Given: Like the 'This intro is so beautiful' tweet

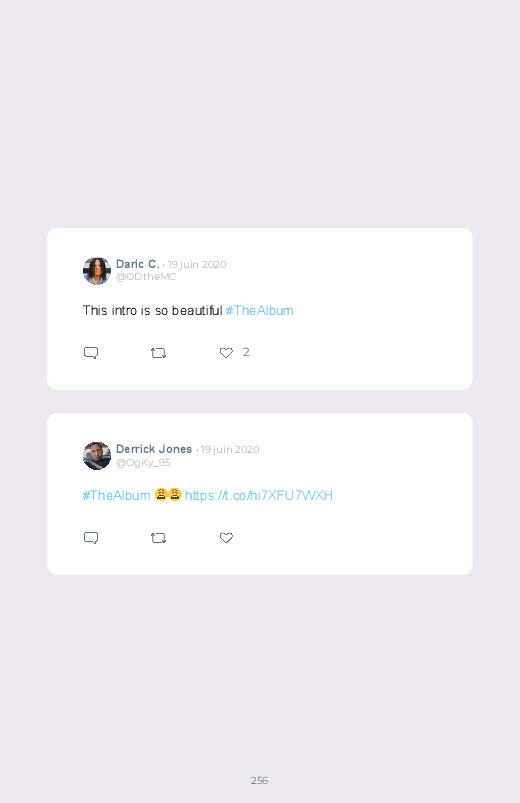Looking at the screenshot, I should coord(226,353).
